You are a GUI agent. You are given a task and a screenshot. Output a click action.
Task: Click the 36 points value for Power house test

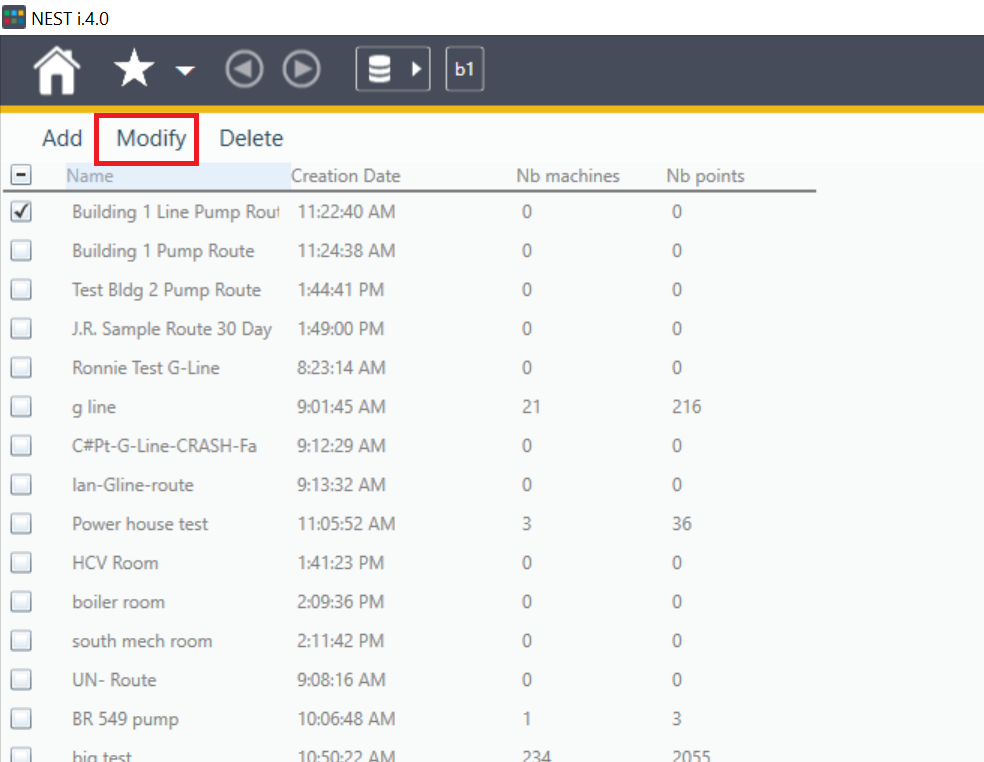tap(682, 523)
